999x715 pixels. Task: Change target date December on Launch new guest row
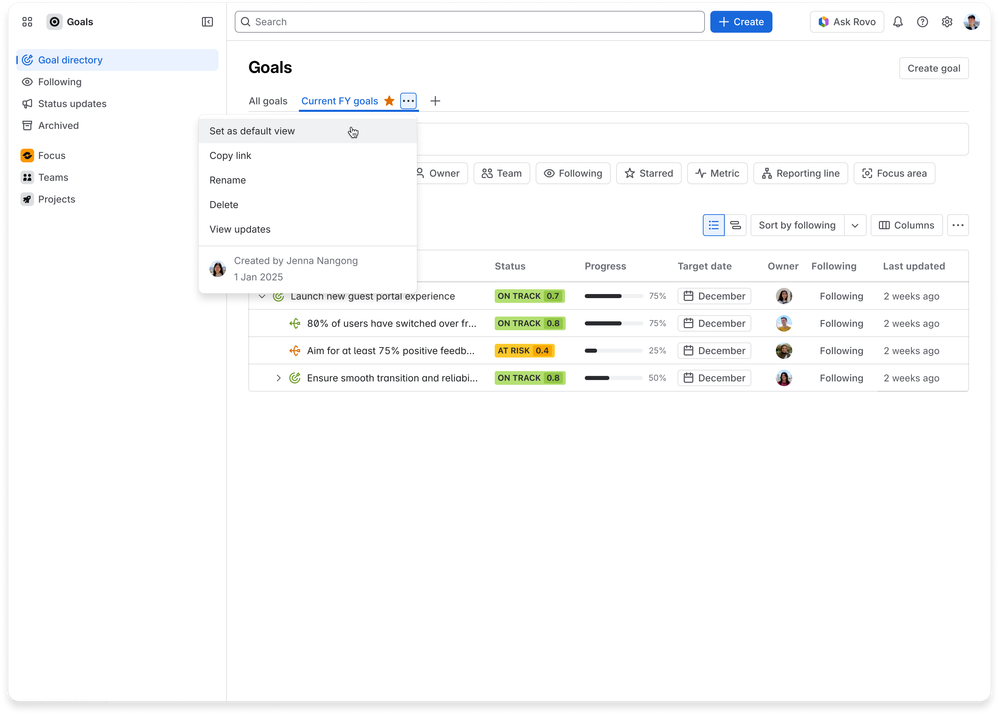coord(714,296)
